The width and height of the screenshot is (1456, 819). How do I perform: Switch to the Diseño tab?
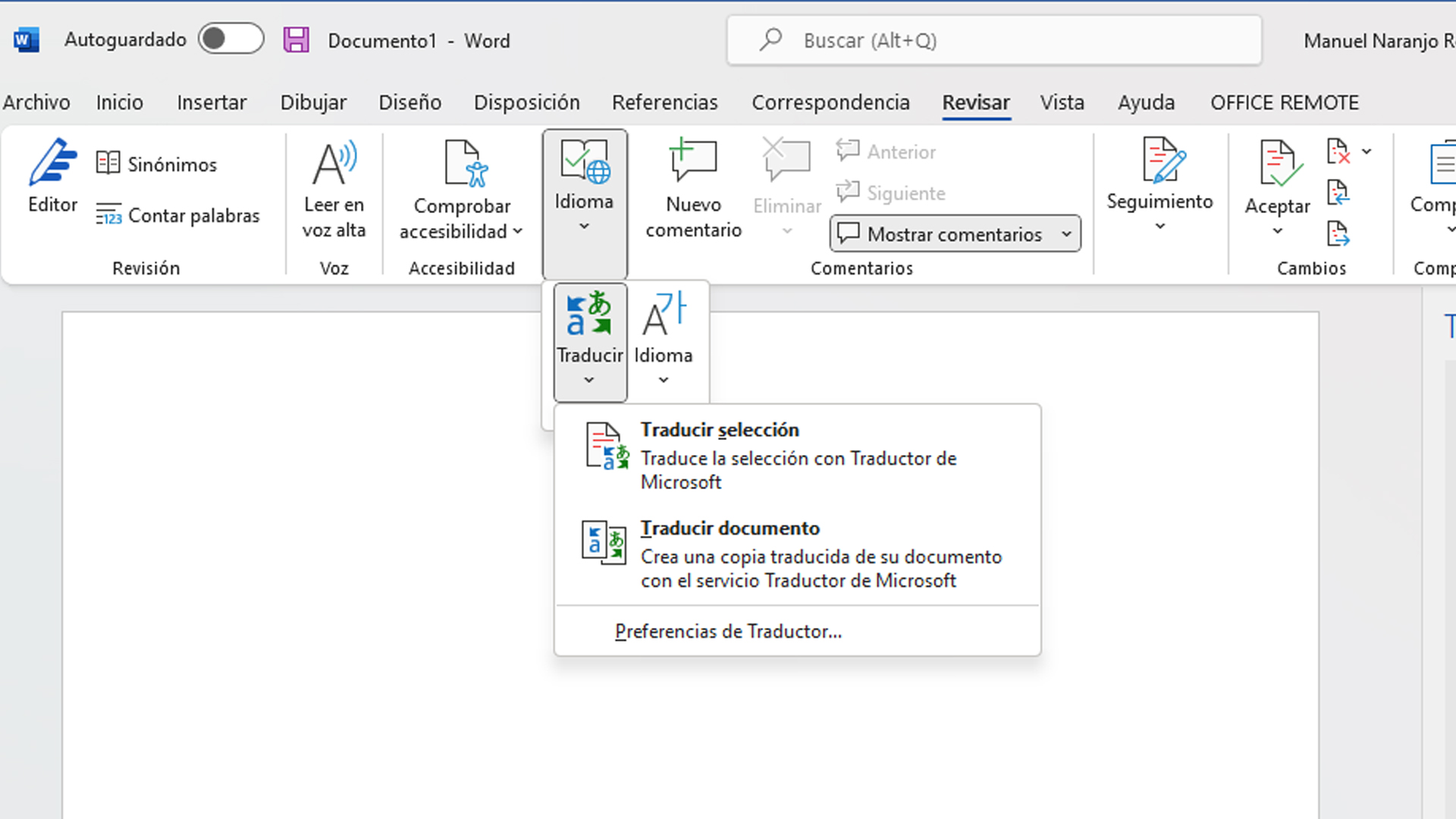pos(409,102)
